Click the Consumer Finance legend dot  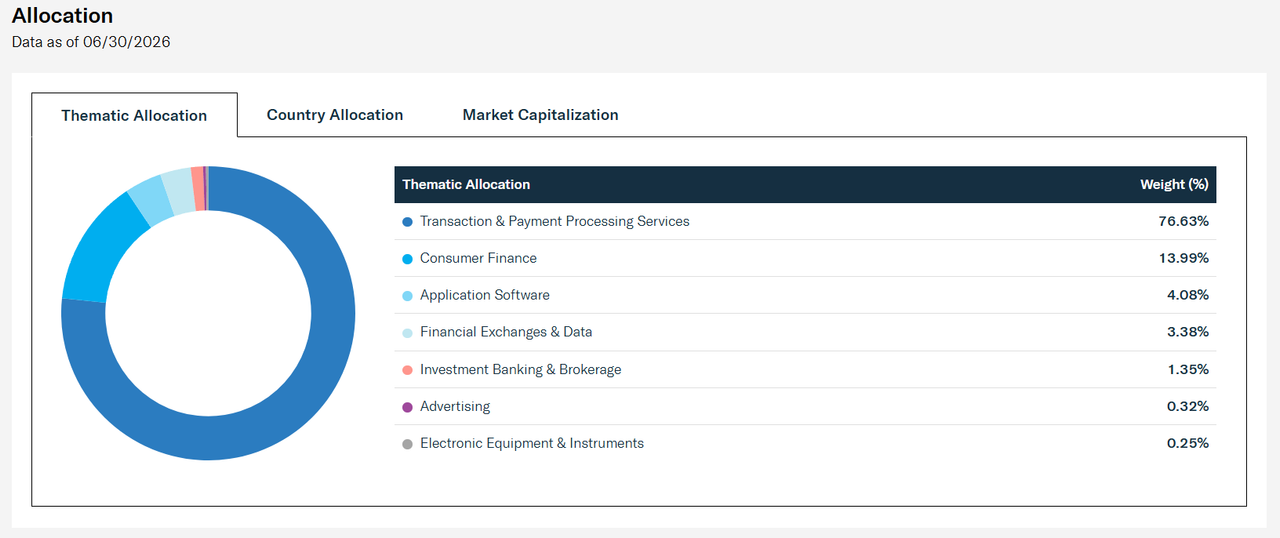407,259
